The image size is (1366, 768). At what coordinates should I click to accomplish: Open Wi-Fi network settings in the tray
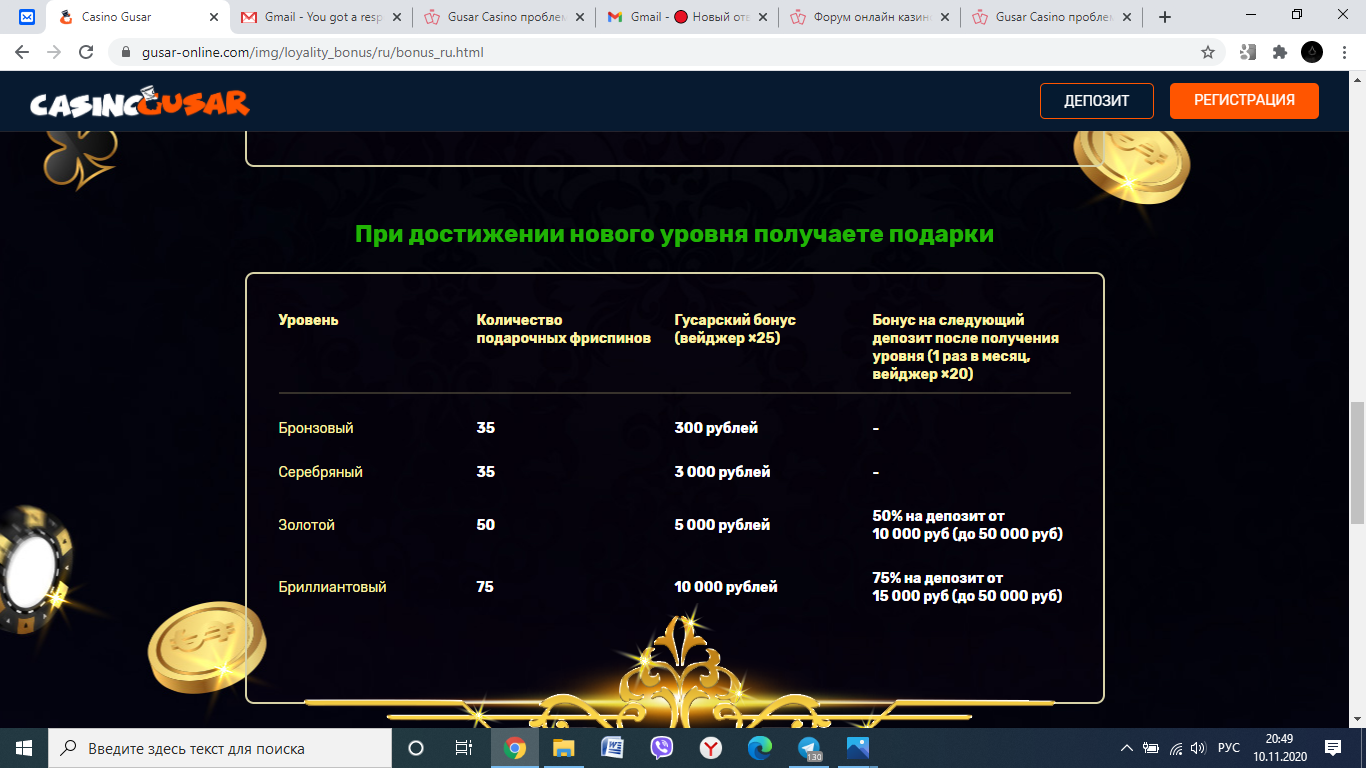click(x=1176, y=748)
